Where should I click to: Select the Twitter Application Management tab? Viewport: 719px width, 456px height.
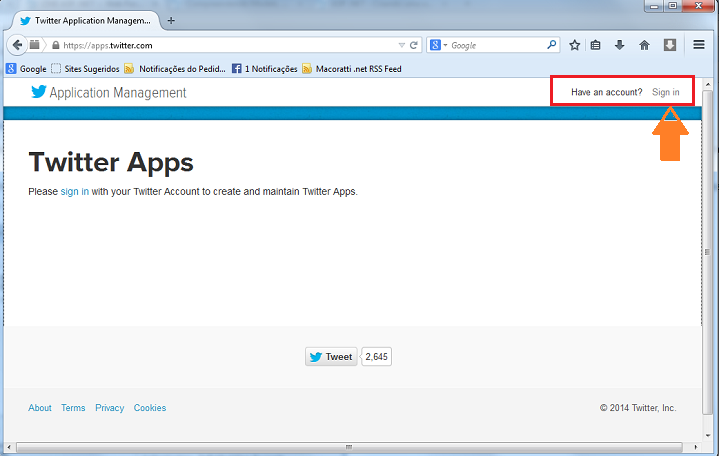(x=86, y=21)
